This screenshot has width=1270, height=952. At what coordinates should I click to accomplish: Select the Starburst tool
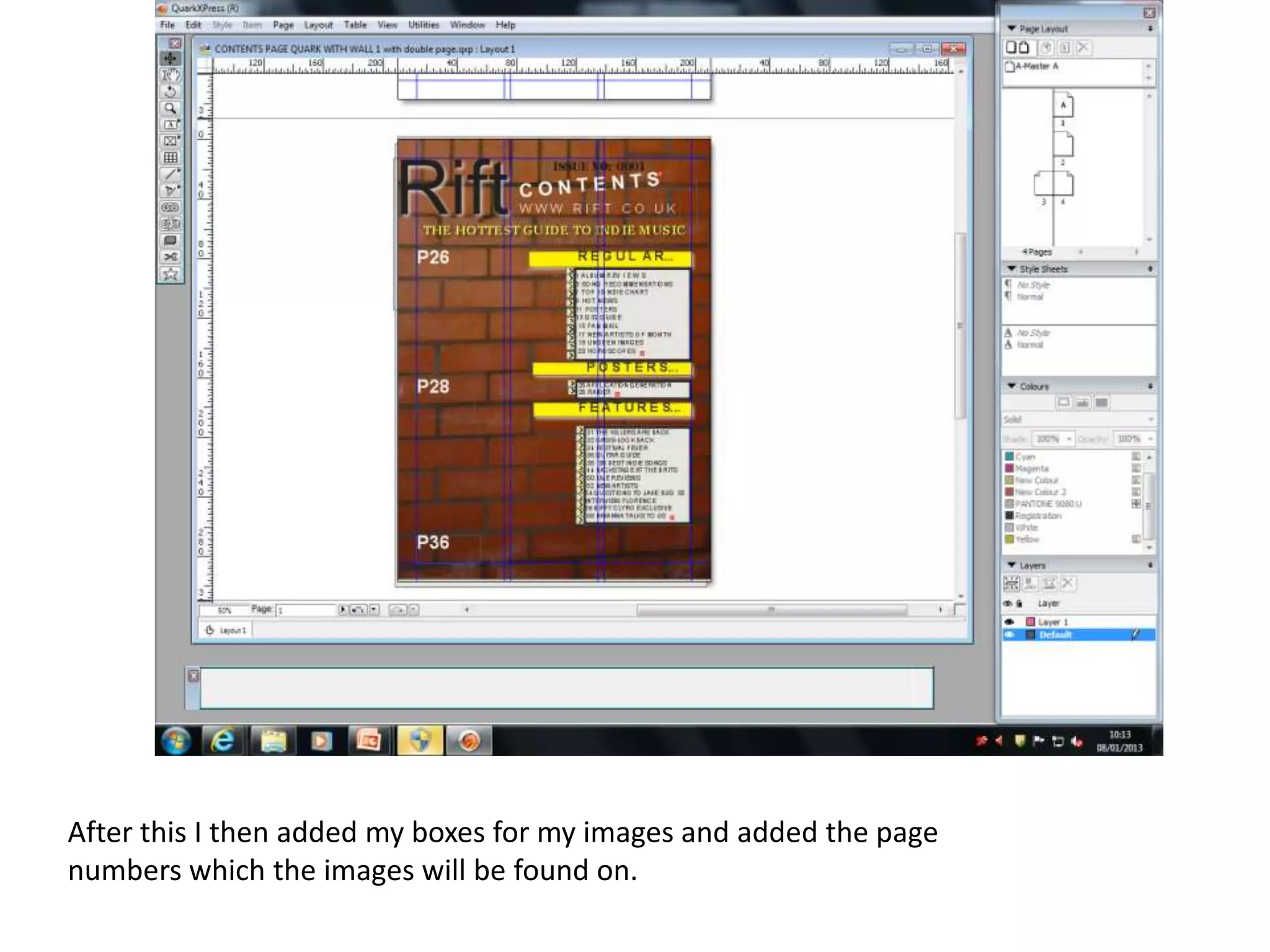[170, 273]
